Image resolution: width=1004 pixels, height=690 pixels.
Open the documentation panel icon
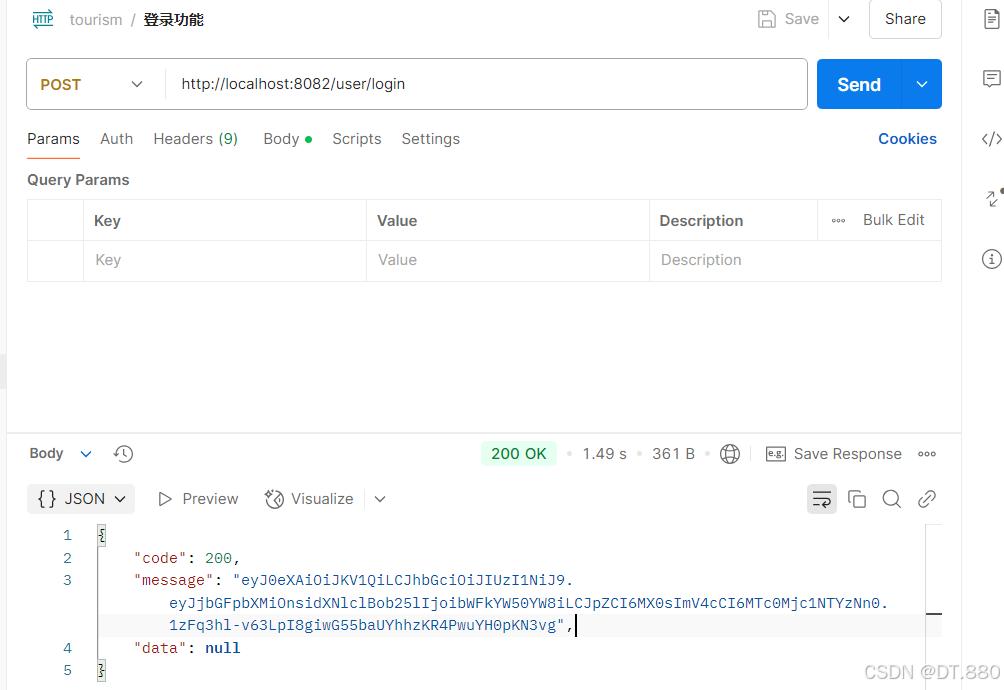(x=991, y=19)
